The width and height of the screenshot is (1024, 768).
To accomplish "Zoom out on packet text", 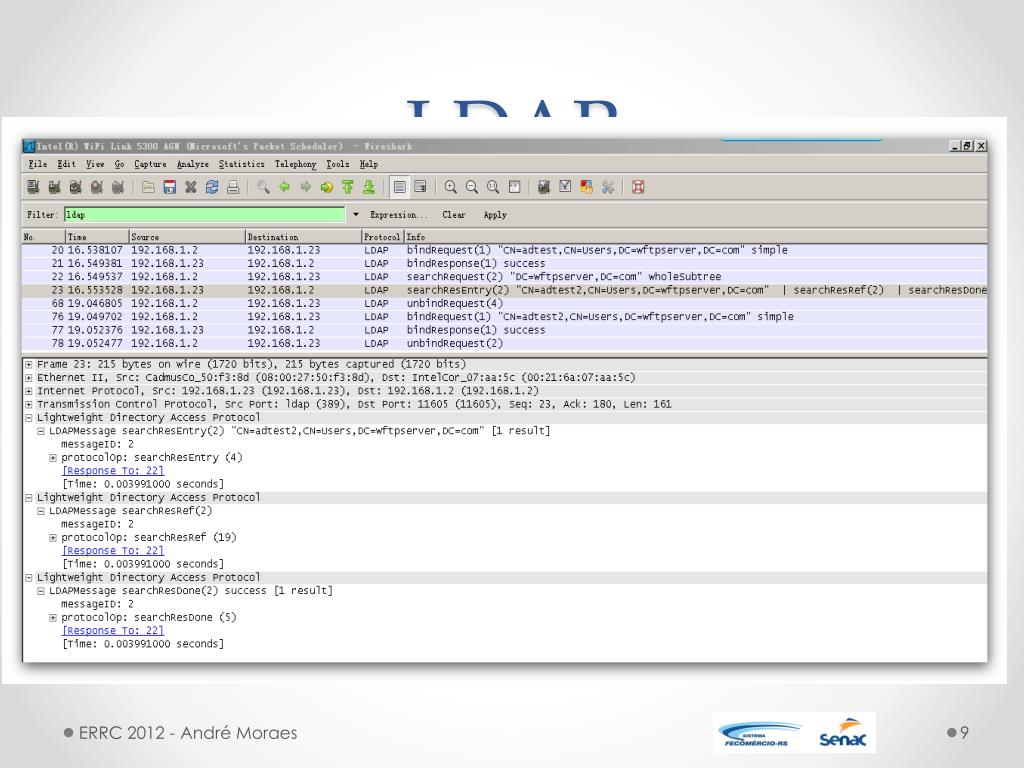I will [x=472, y=187].
